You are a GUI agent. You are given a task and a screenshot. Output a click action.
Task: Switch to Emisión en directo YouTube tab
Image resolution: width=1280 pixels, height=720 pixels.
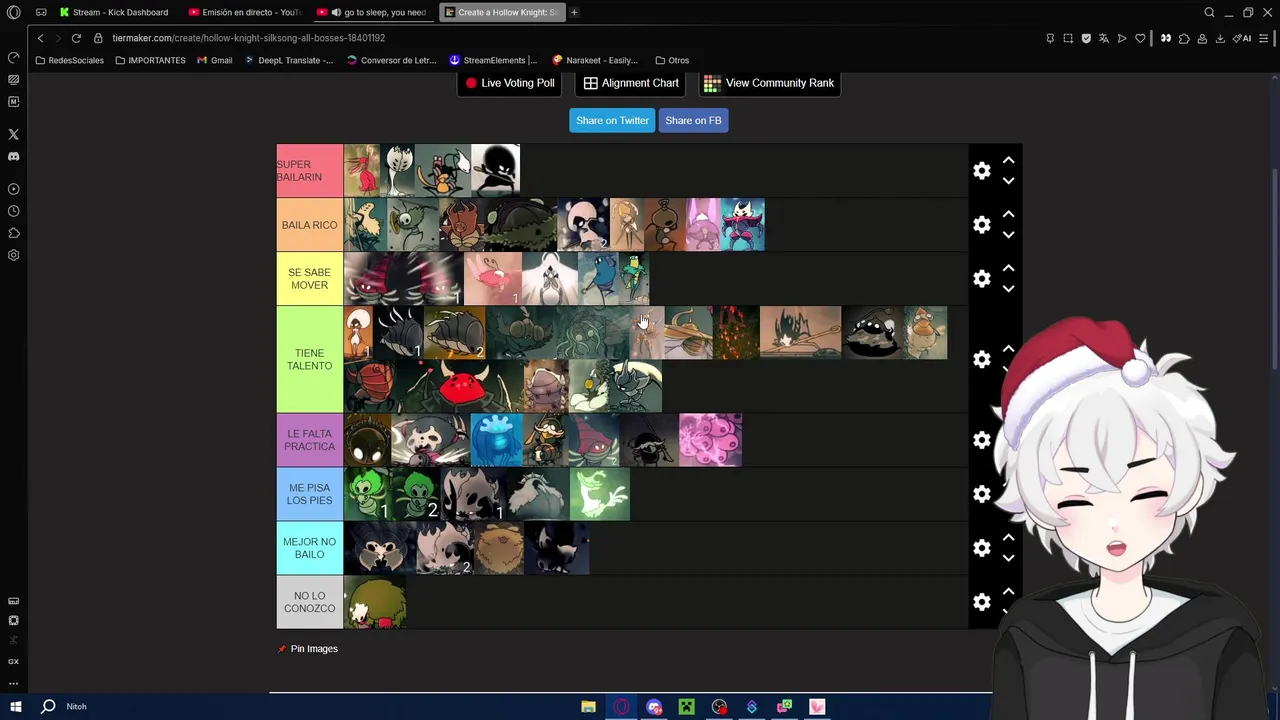coord(245,12)
